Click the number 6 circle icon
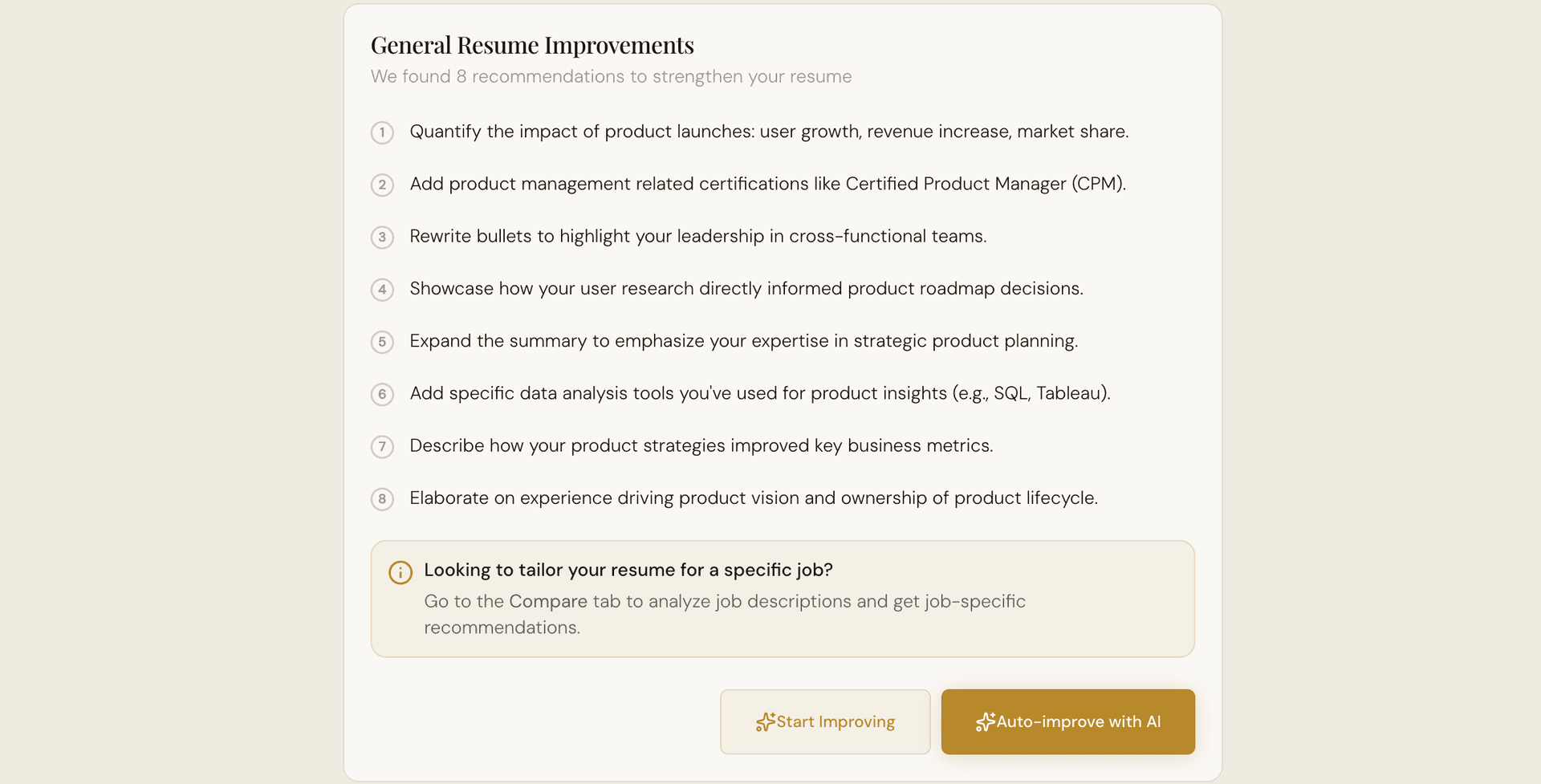The height and width of the screenshot is (784, 1541). coord(382,394)
